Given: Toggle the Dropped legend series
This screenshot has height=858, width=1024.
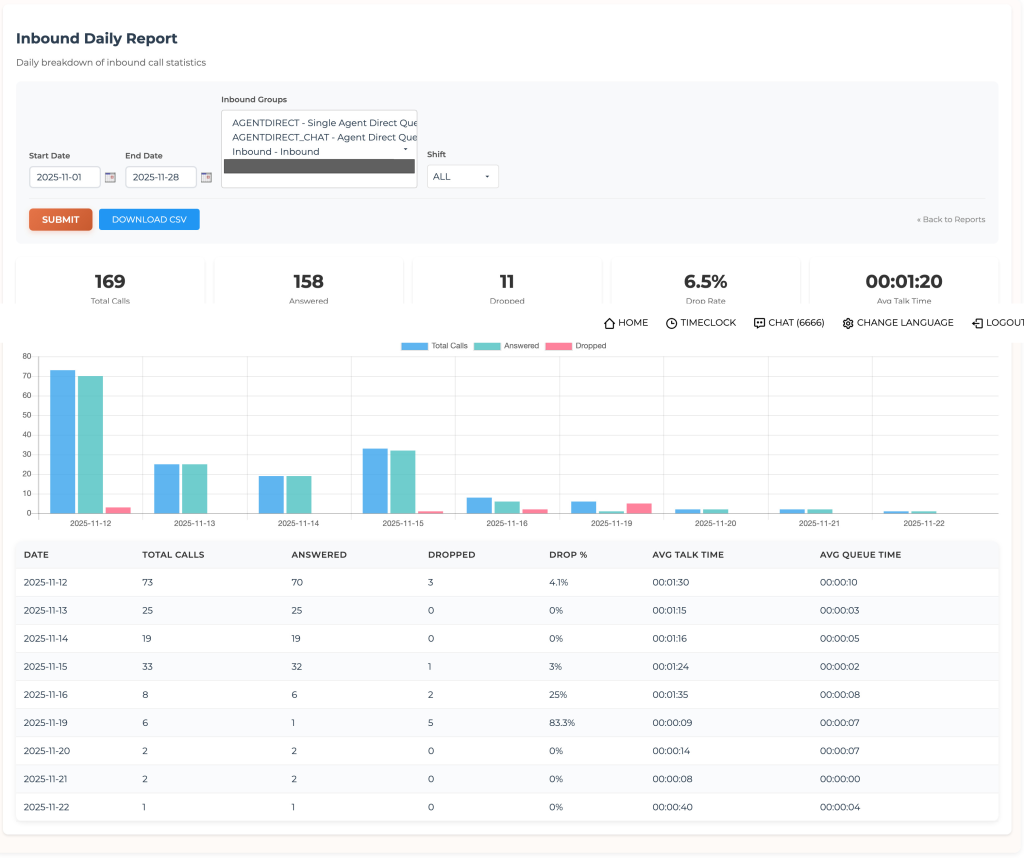Looking at the screenshot, I should (575, 346).
